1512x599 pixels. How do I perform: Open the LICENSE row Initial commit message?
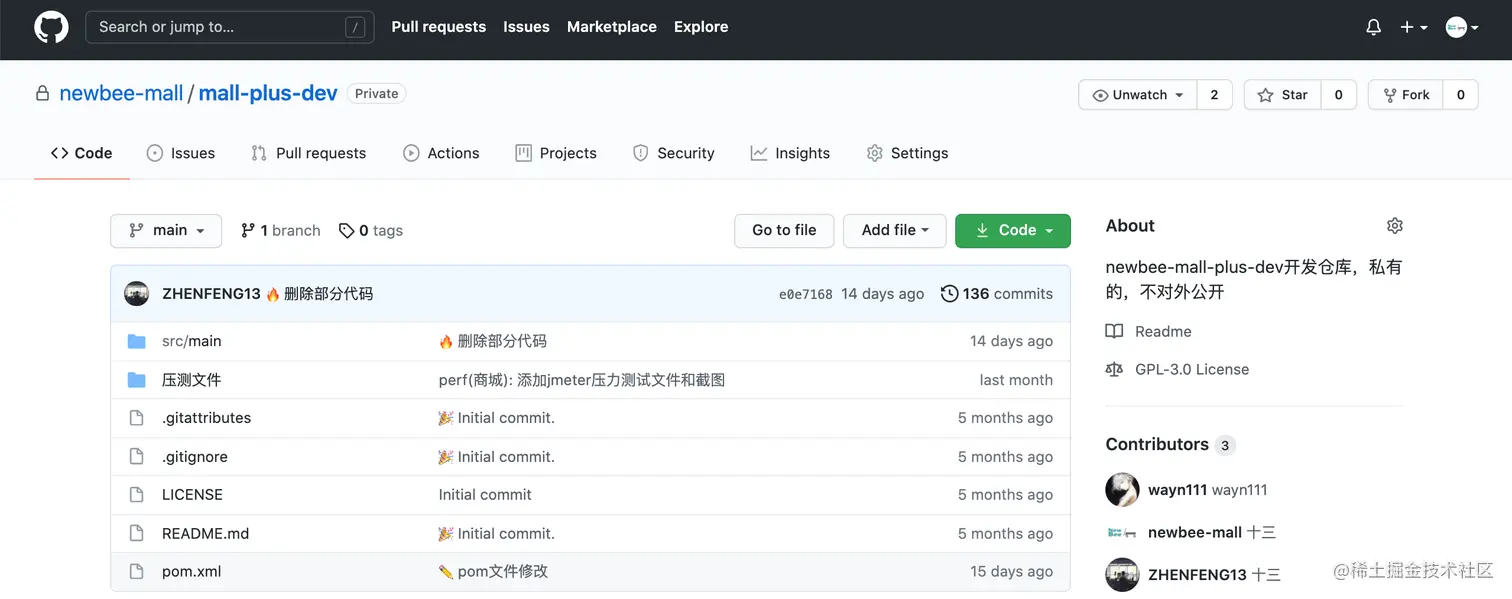pos(485,495)
